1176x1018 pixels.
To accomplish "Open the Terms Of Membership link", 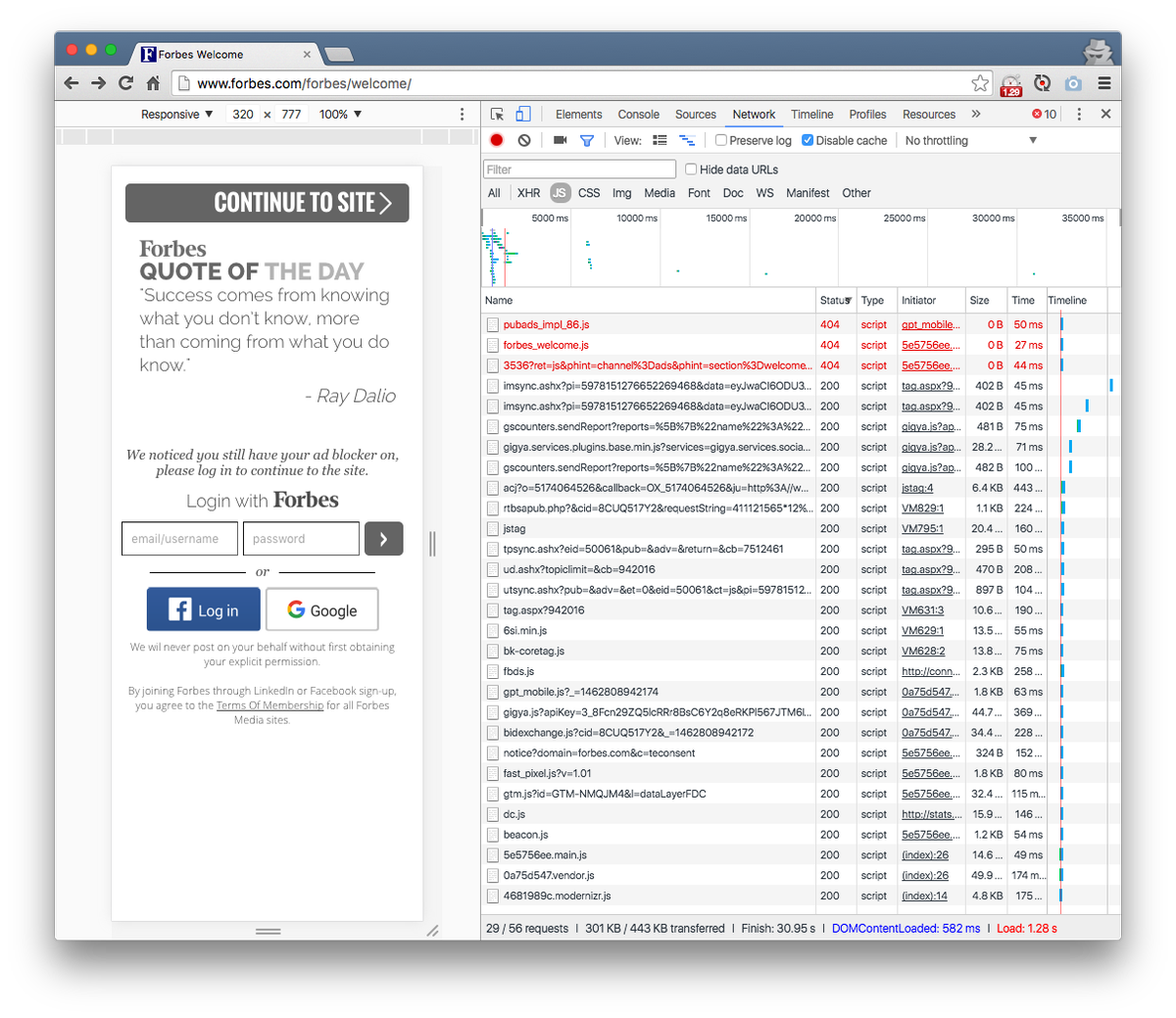I will click(x=269, y=705).
